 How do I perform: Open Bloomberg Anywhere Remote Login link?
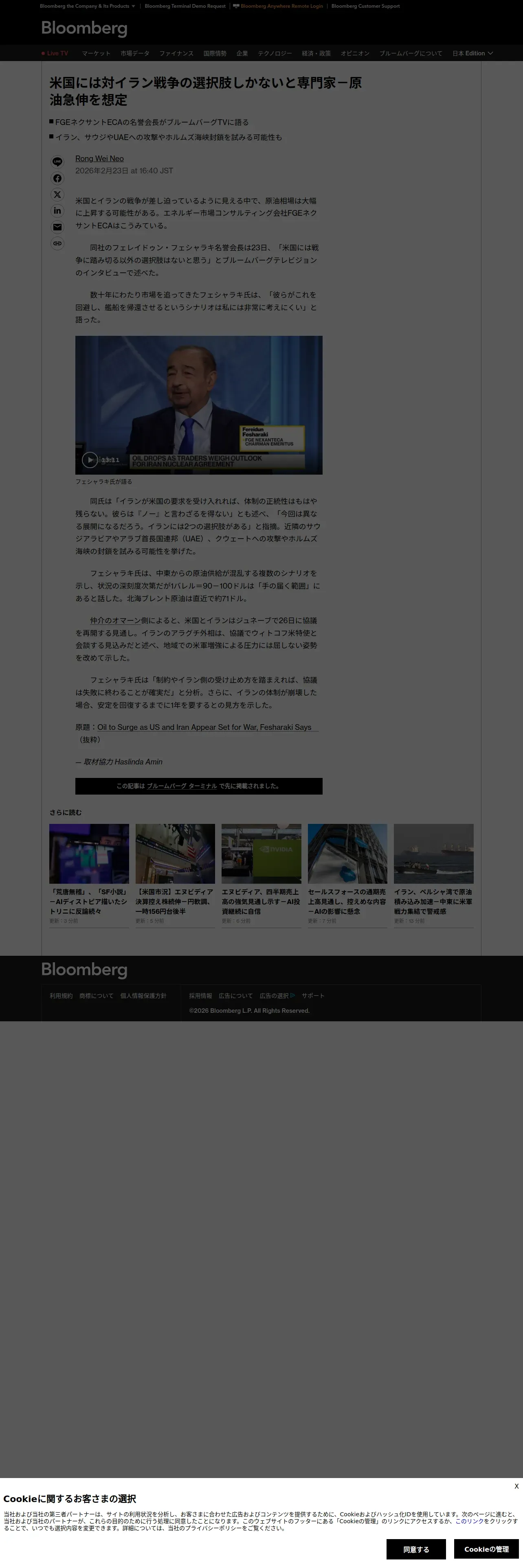(x=278, y=6)
